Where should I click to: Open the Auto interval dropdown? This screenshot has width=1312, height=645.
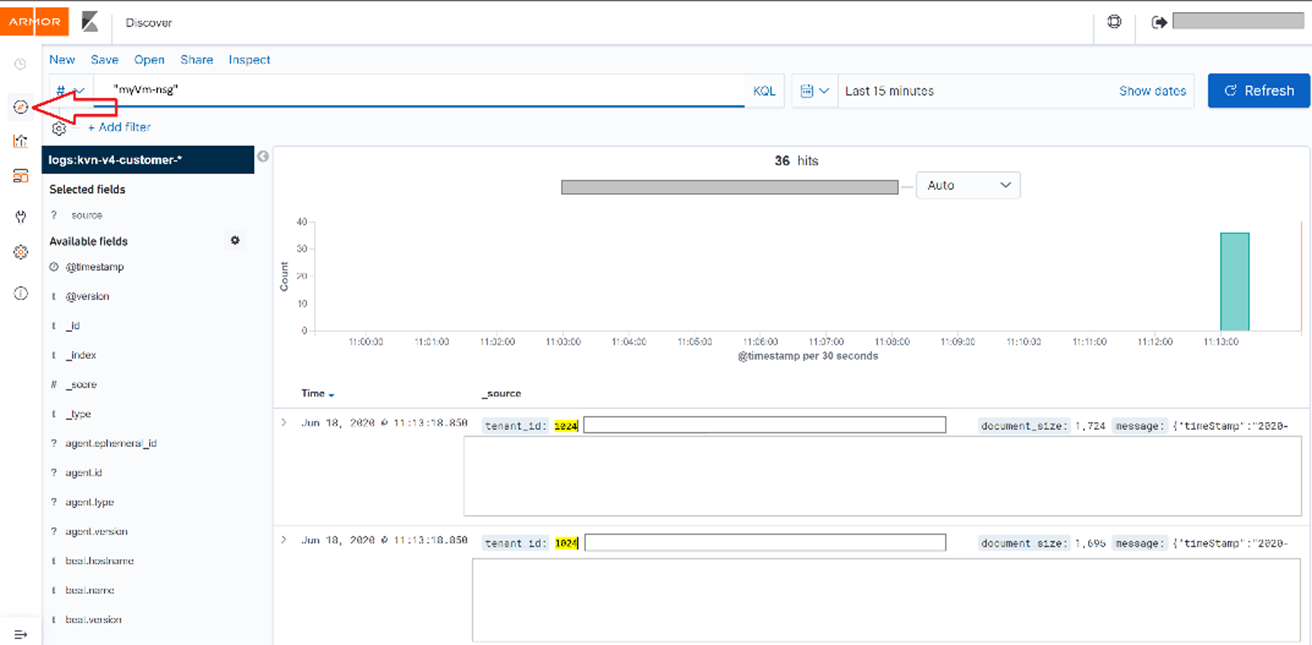click(x=967, y=186)
